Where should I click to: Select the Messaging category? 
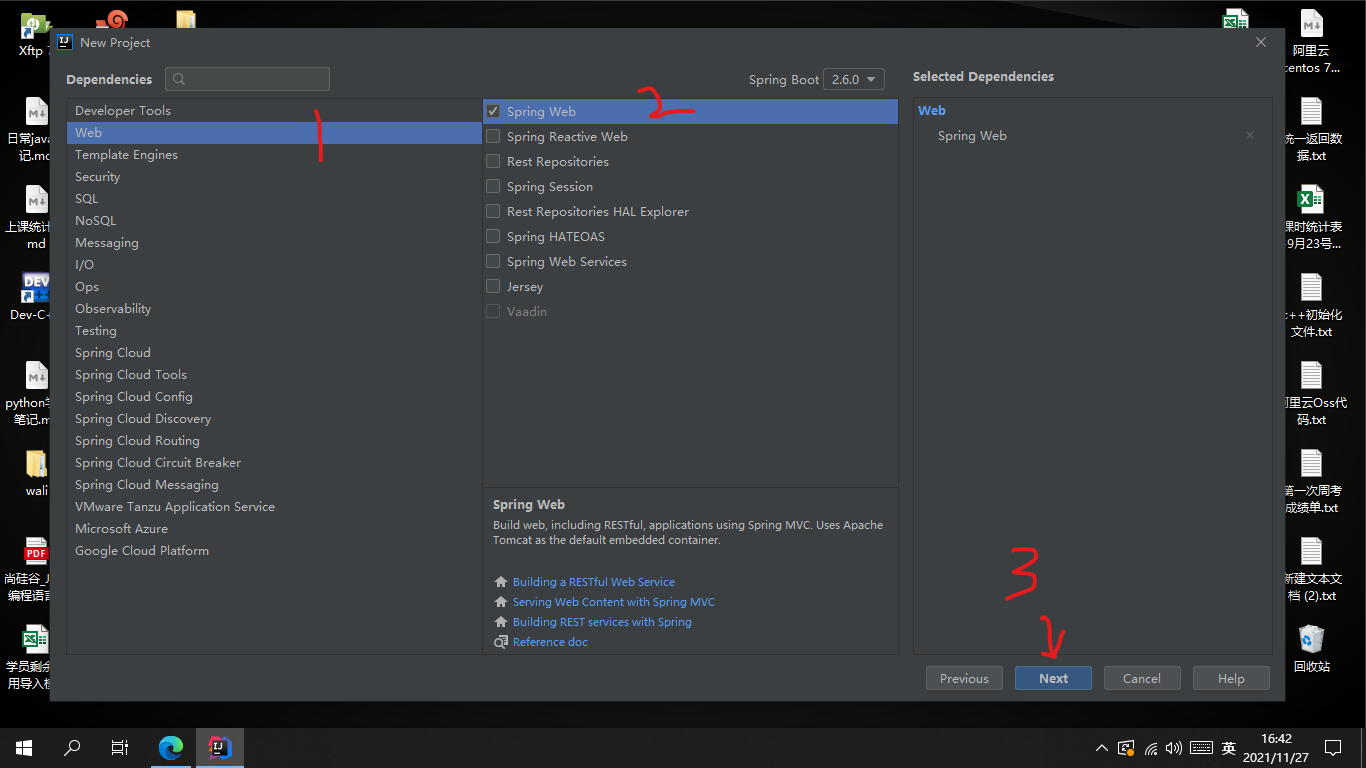click(x=274, y=242)
